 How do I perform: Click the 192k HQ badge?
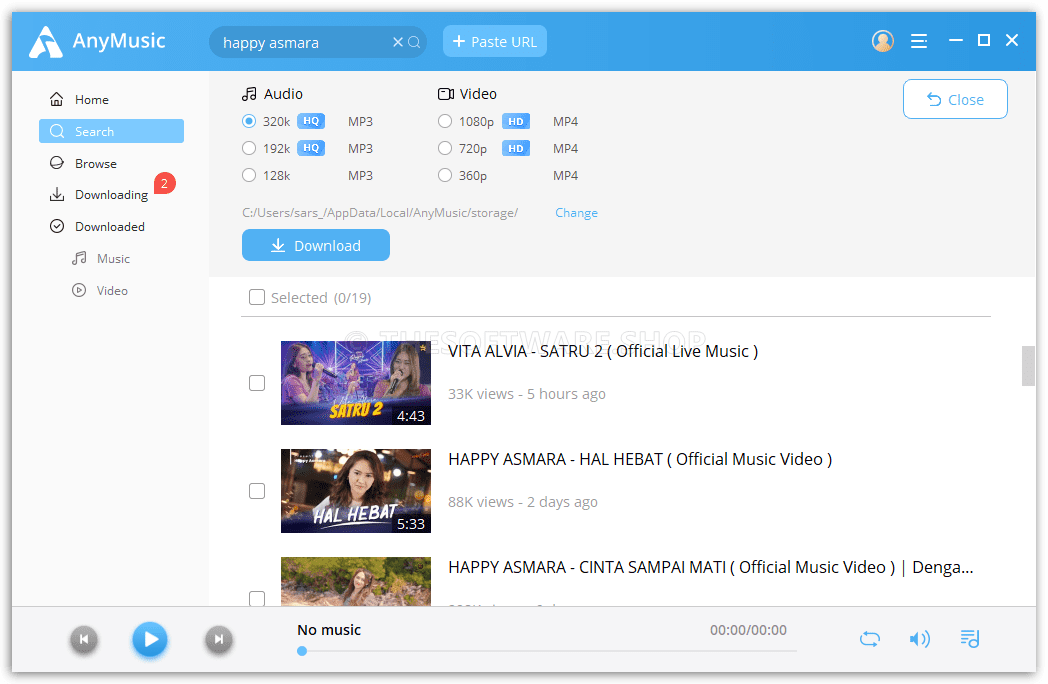click(311, 148)
